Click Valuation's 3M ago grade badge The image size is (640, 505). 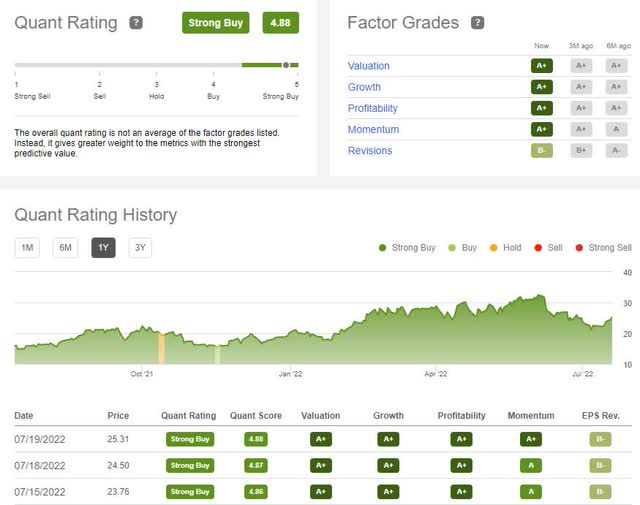coord(581,66)
